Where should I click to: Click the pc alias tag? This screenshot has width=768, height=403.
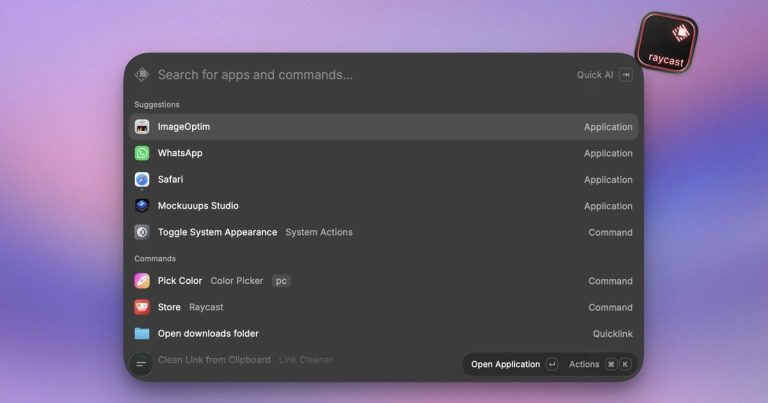click(281, 281)
